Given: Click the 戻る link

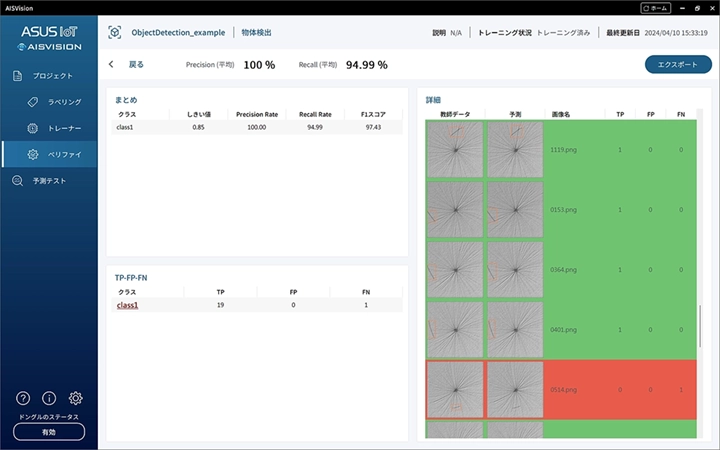Looking at the screenshot, I should (136, 64).
